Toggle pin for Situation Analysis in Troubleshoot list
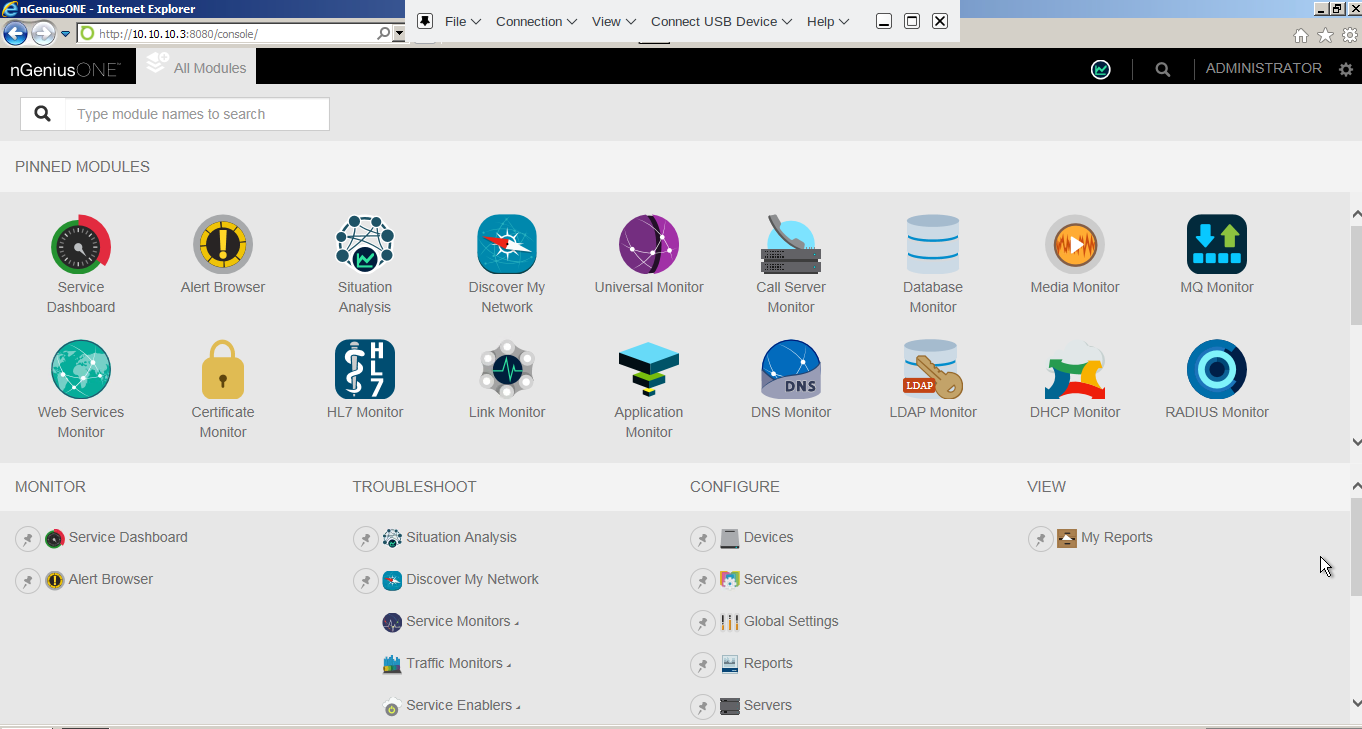This screenshot has width=1362, height=729. 366,539
